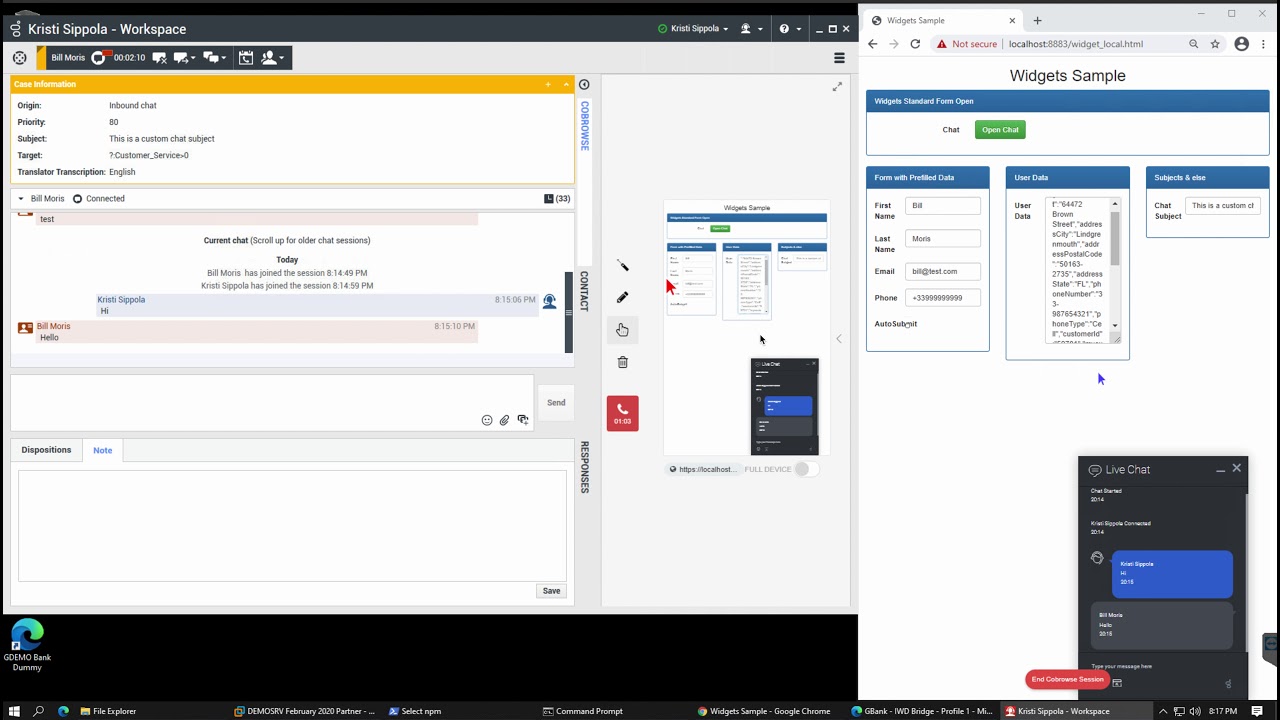Open the Windows Start menu
1280x720 pixels.
point(14,711)
